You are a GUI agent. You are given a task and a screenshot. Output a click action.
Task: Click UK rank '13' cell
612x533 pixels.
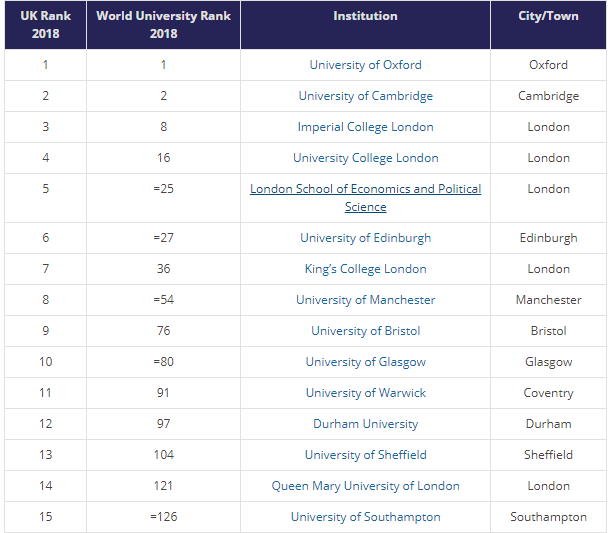[46, 455]
